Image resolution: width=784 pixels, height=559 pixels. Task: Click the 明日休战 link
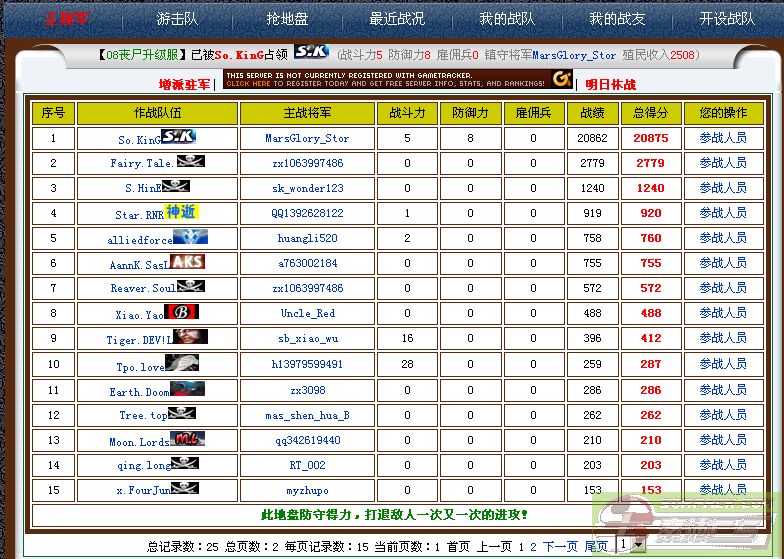(610, 85)
